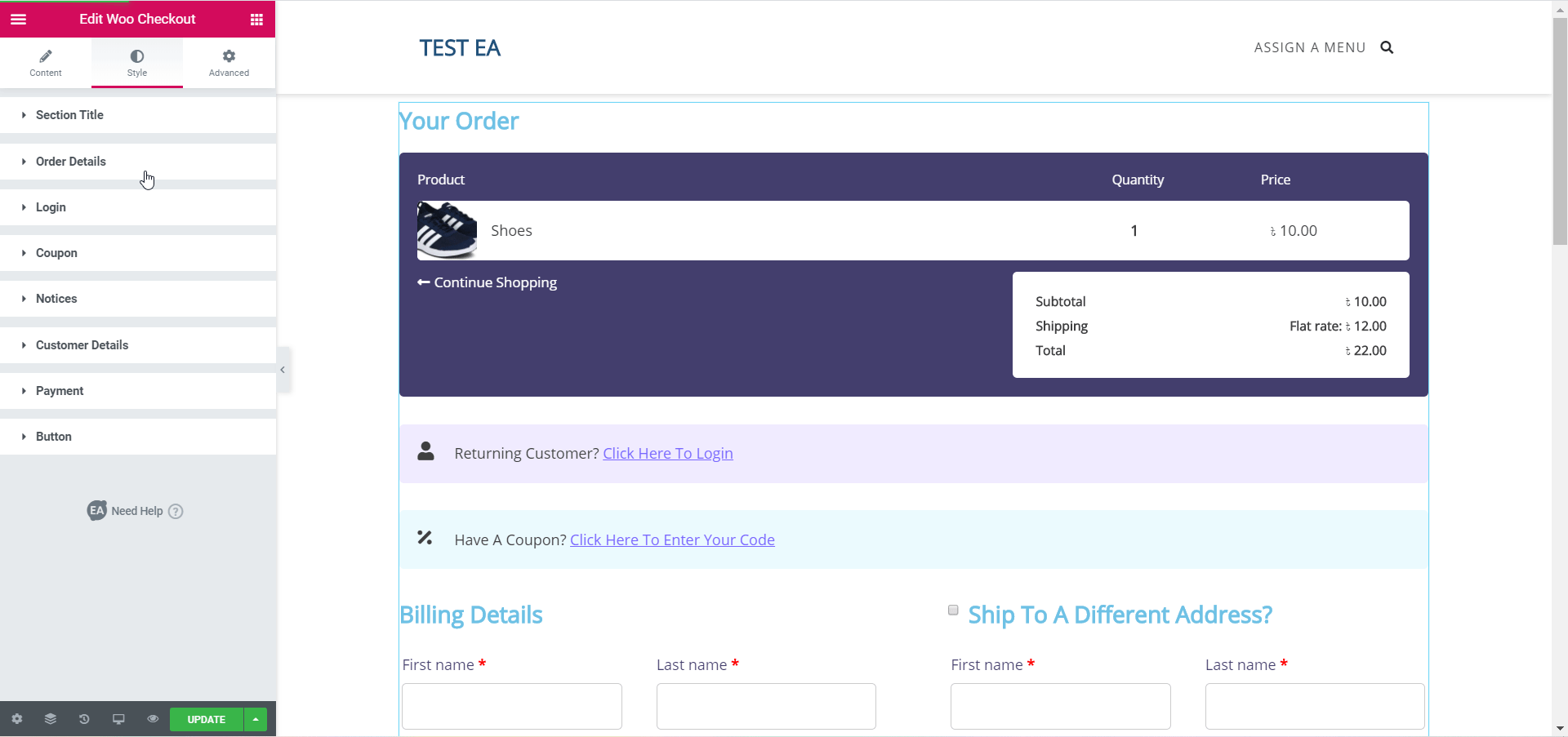Open the Navigator layers icon
This screenshot has width=1568, height=737.
(x=51, y=719)
